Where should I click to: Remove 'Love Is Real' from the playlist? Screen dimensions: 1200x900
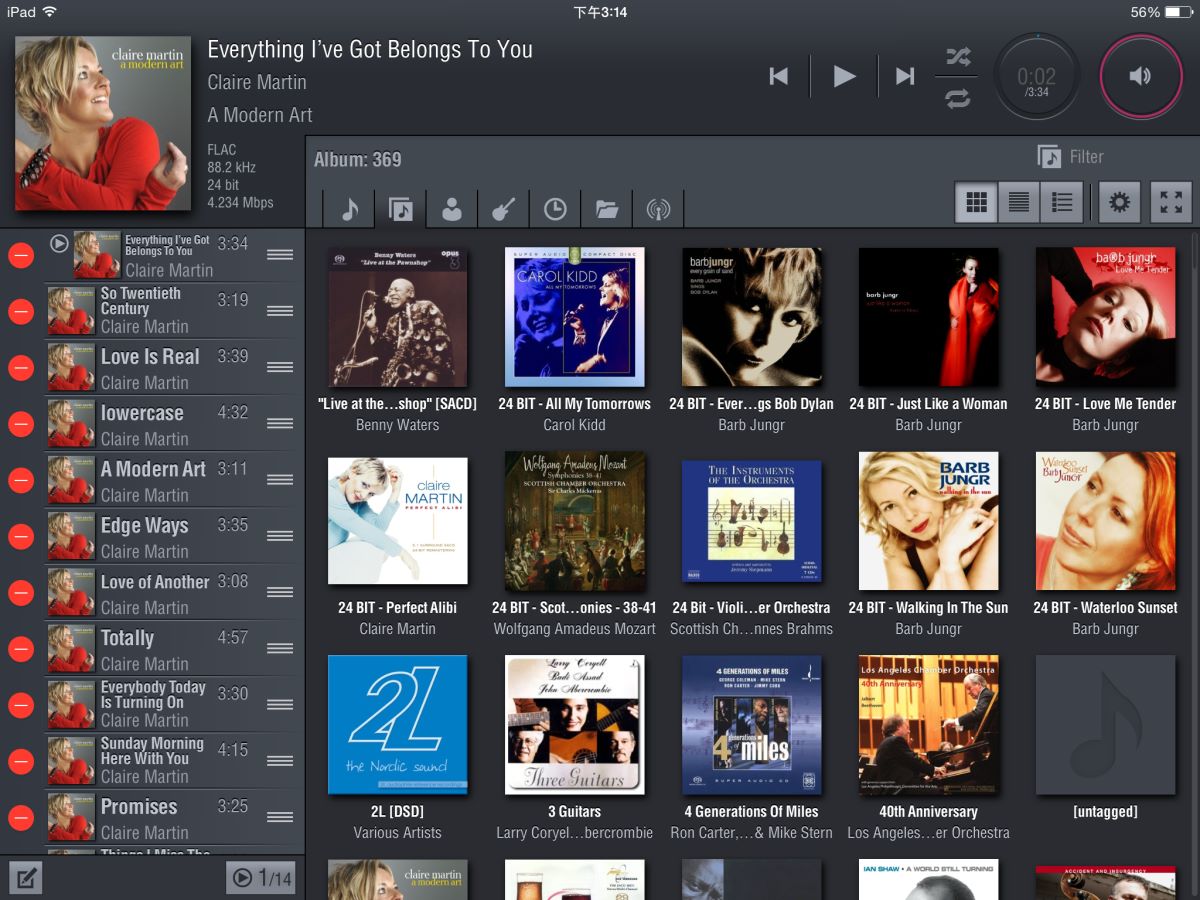20,368
